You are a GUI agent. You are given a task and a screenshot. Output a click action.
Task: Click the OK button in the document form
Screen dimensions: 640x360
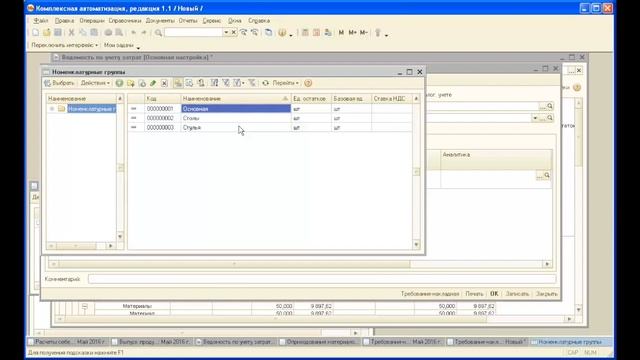(x=494, y=294)
